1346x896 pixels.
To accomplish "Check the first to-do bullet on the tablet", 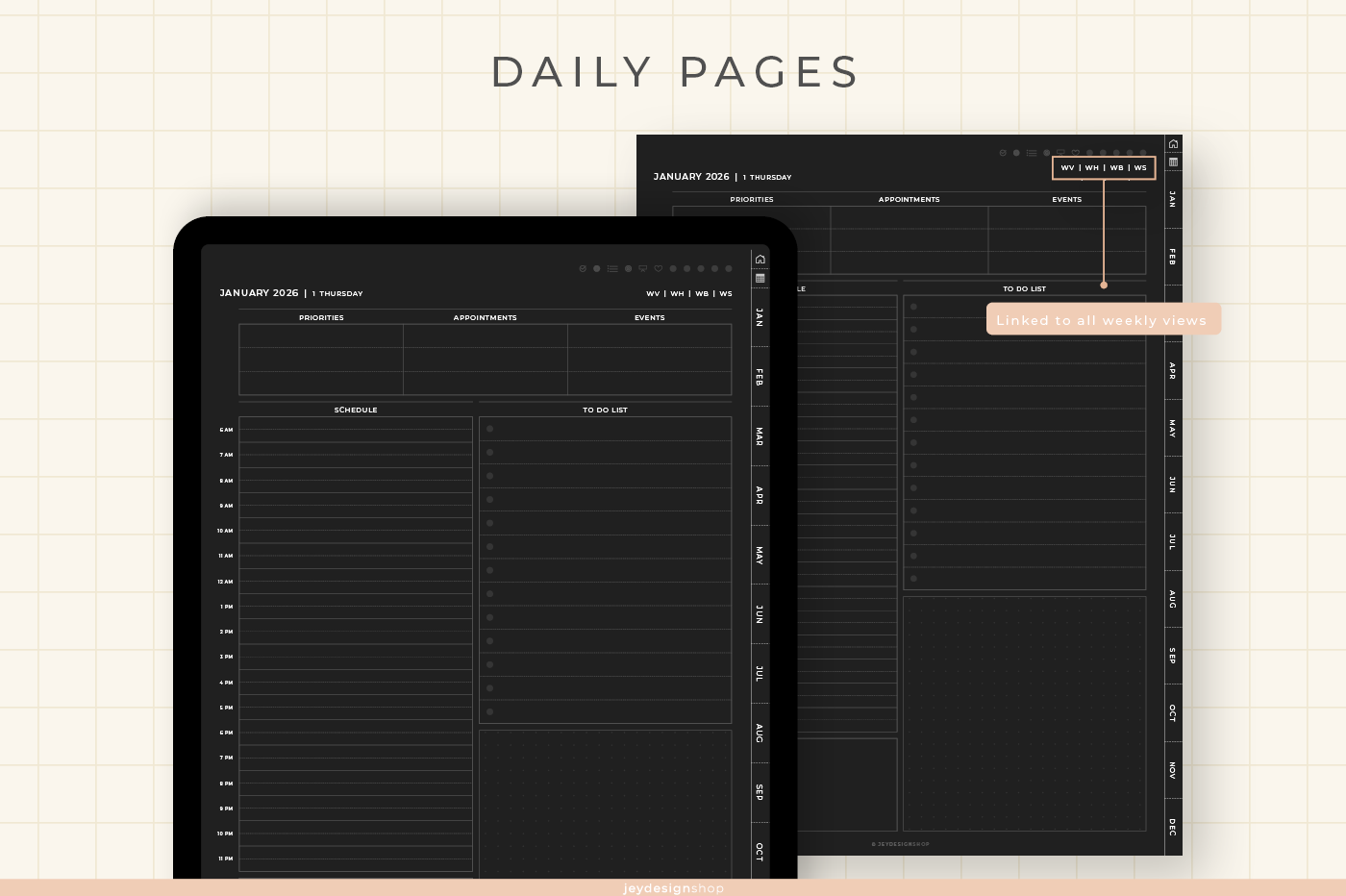I will 490,429.
